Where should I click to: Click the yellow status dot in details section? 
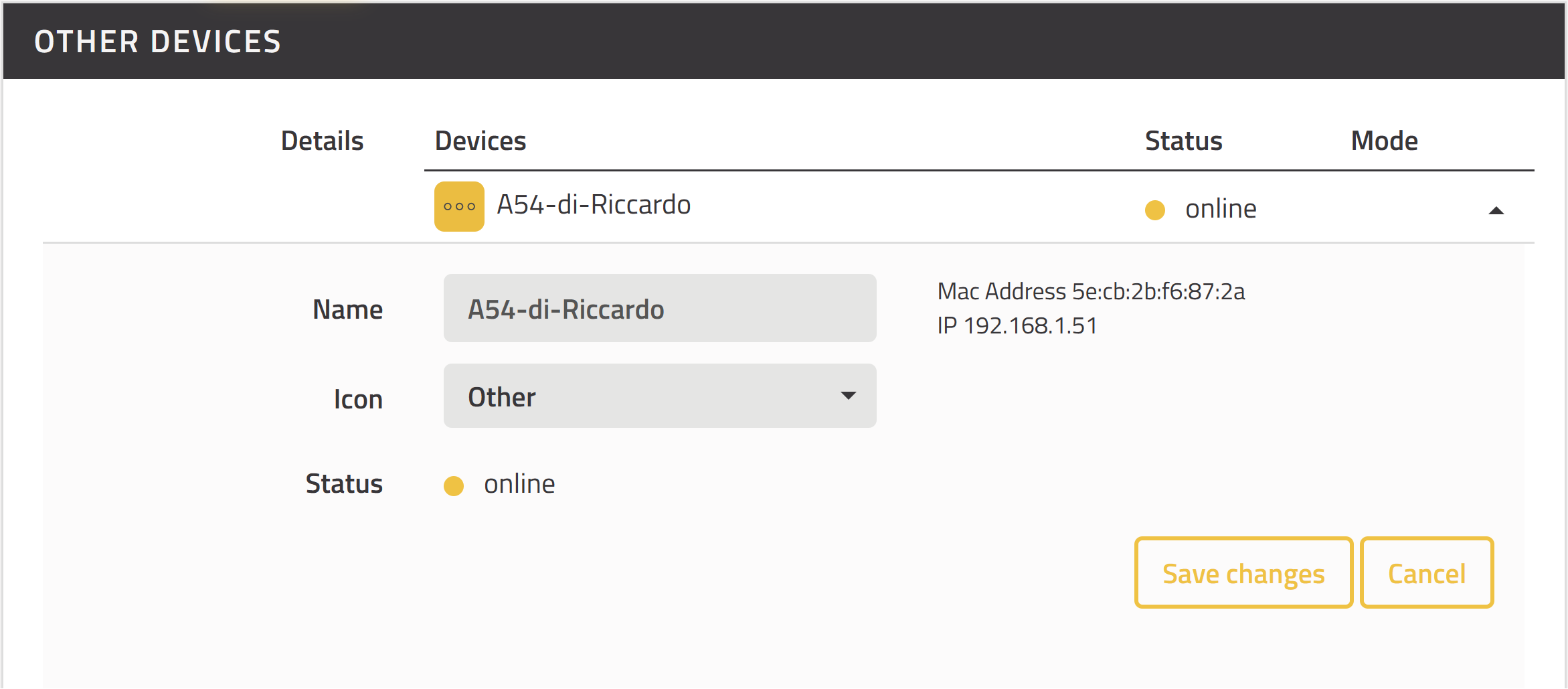[454, 485]
